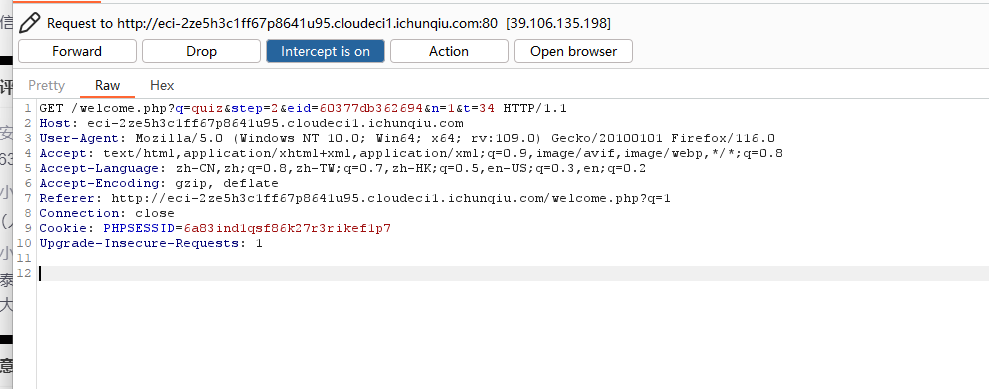
Task: Click the GET request line text
Action: point(303,108)
